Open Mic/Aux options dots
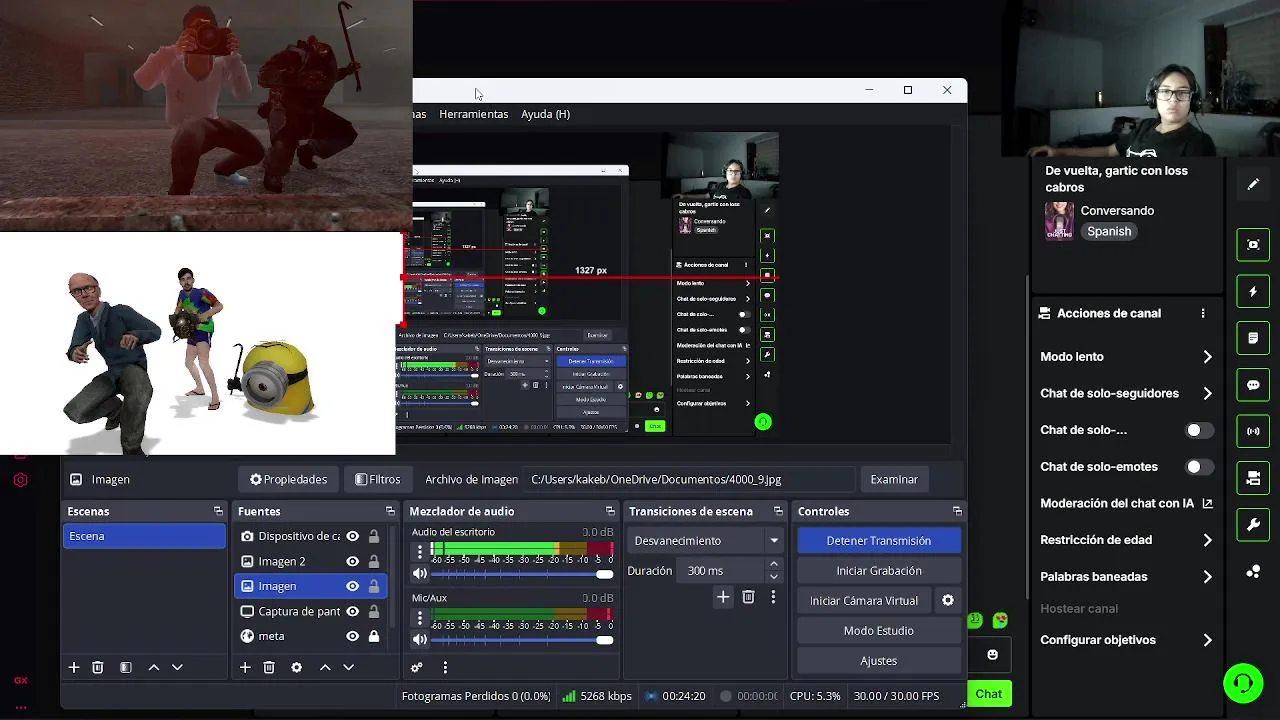 coord(420,617)
